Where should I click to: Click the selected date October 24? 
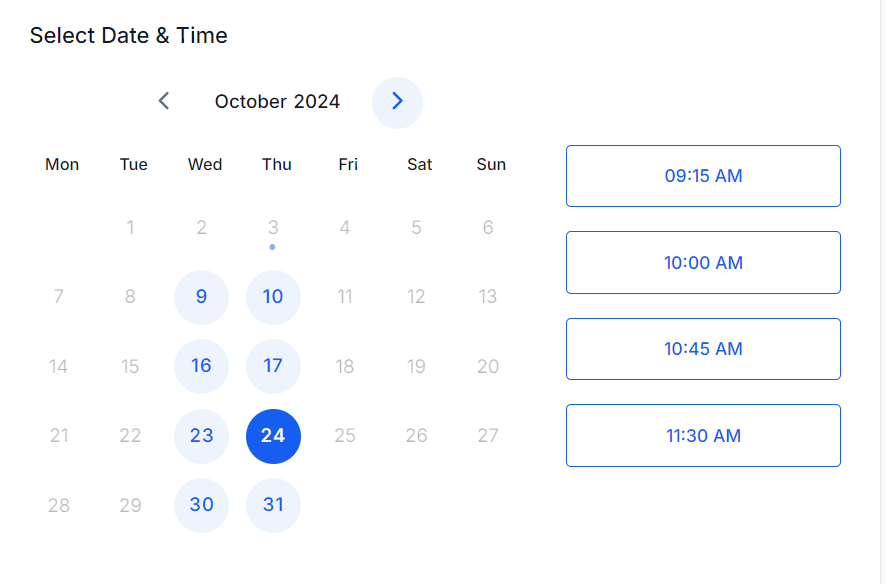click(273, 436)
